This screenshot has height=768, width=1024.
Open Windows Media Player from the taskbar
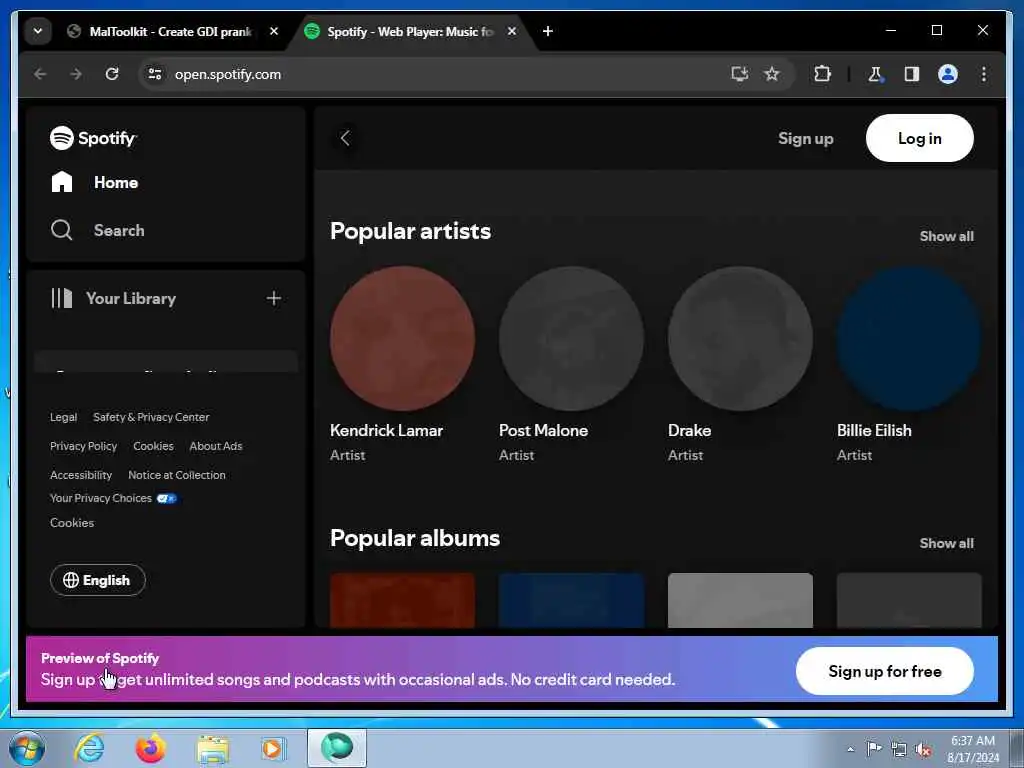click(x=272, y=748)
